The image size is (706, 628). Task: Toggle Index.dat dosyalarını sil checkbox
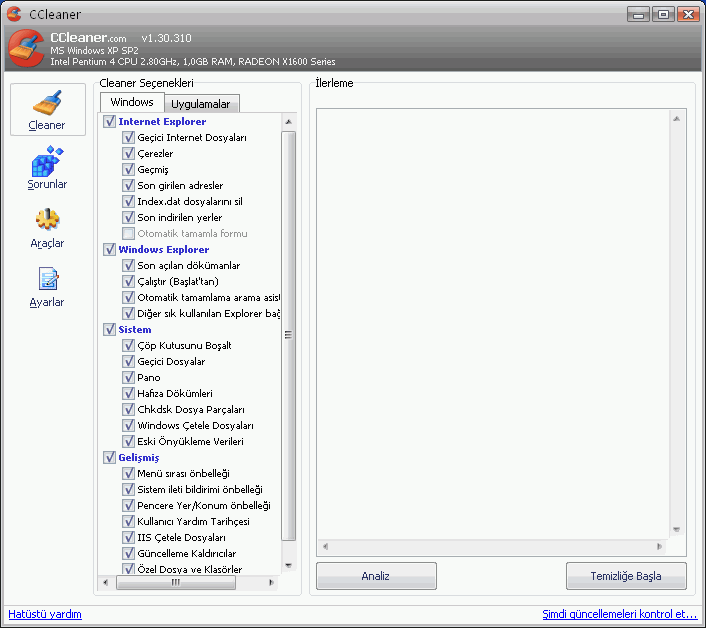[128, 201]
